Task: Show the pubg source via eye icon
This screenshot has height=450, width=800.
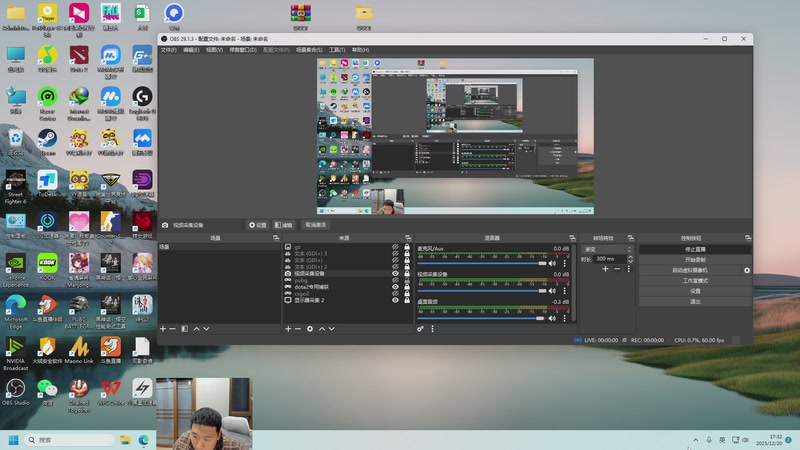Action: (x=395, y=280)
